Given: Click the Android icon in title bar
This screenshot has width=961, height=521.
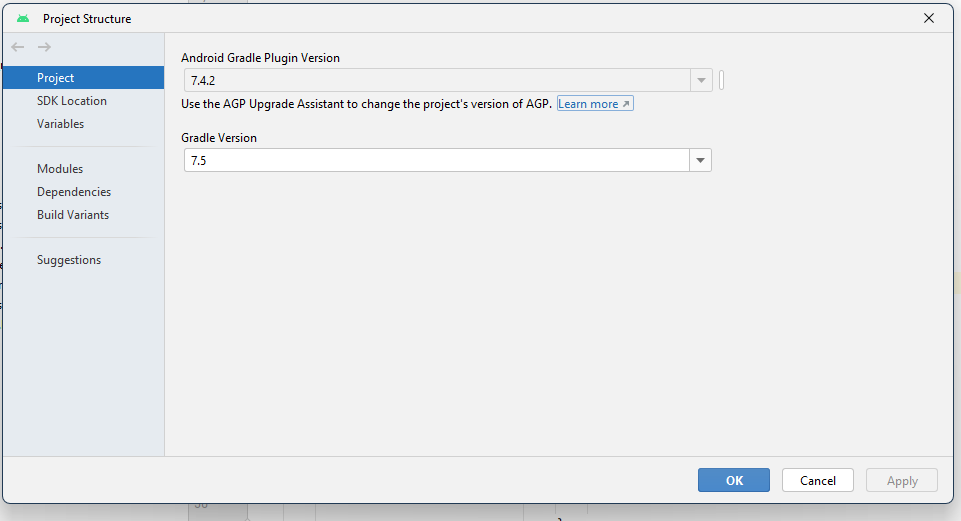Looking at the screenshot, I should pos(23,18).
